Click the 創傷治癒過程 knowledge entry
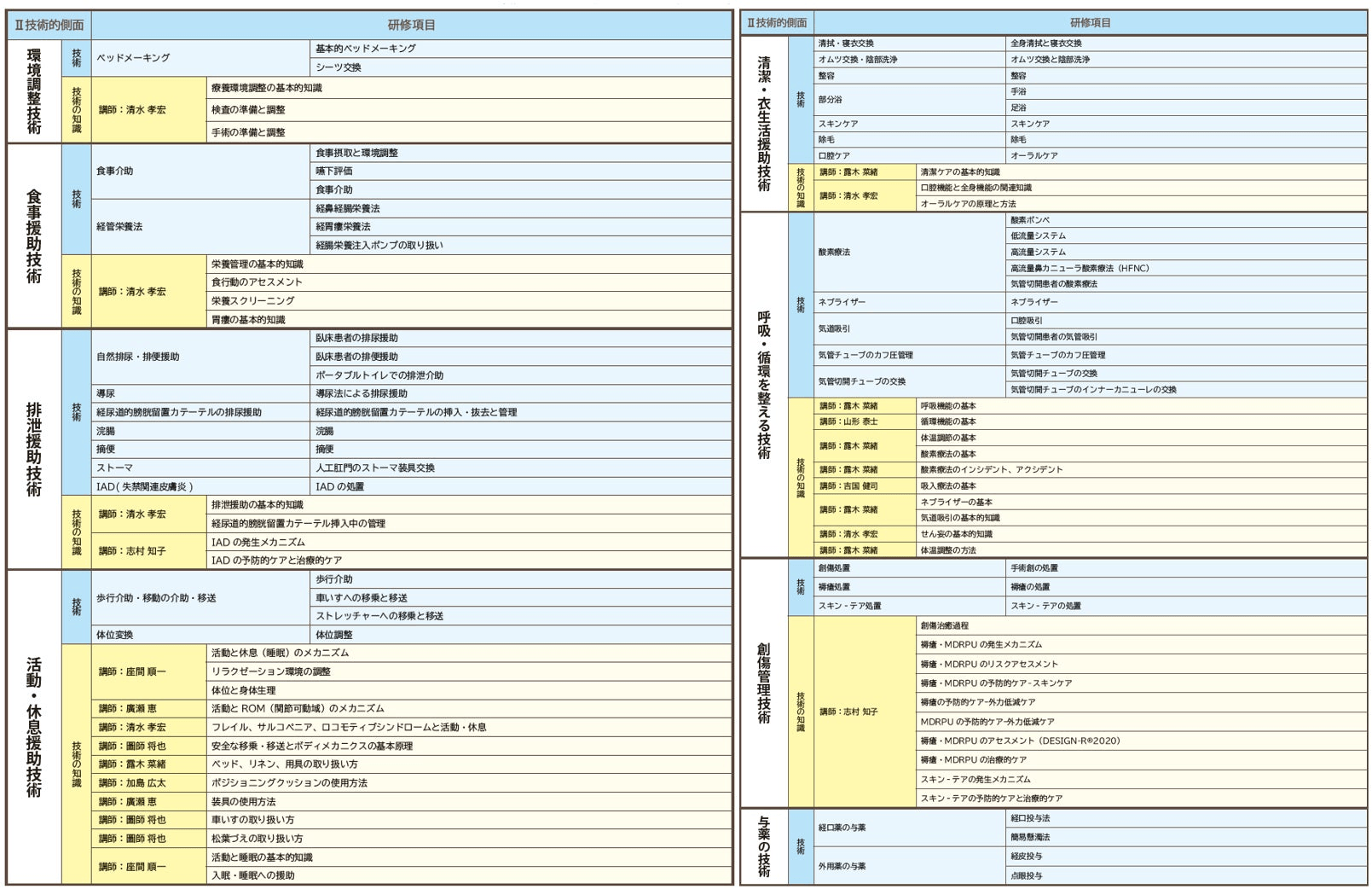The height and width of the screenshot is (889, 1372). 944,625
